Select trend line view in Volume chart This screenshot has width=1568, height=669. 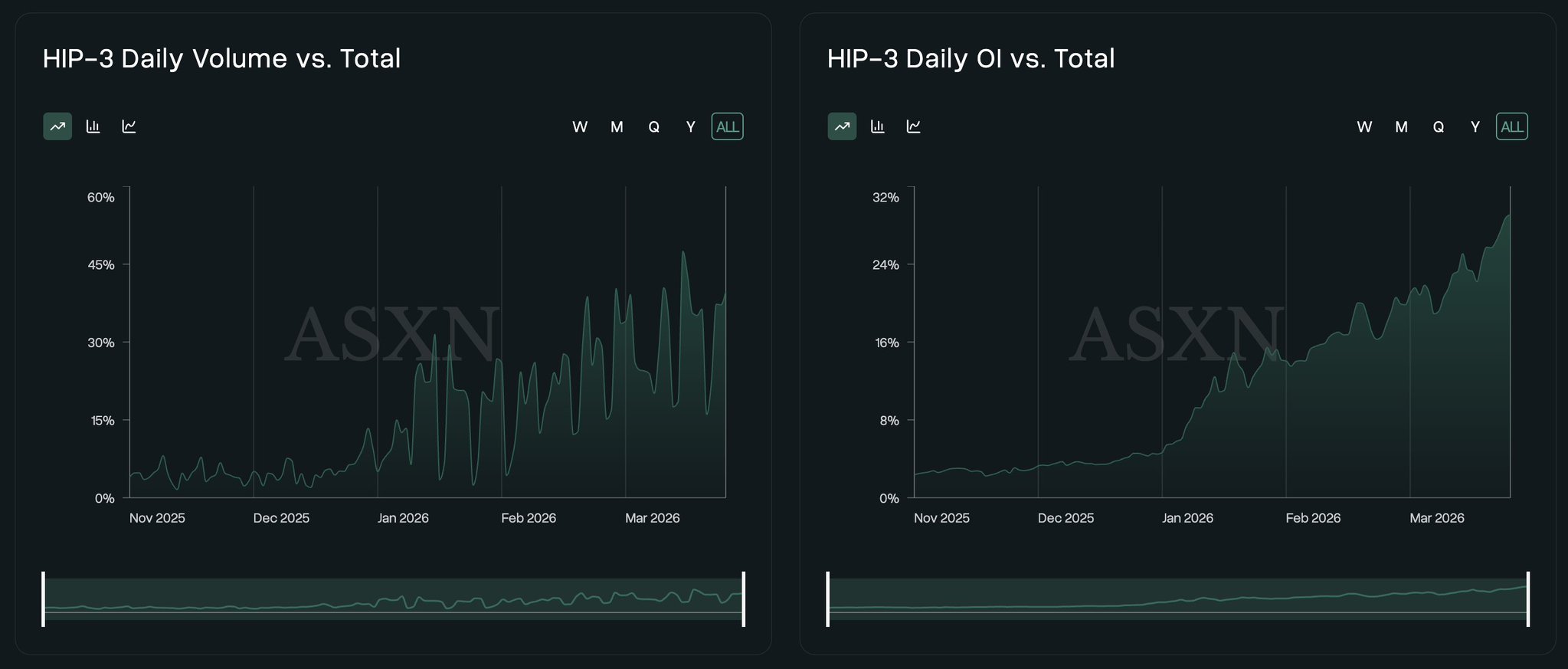coord(57,126)
